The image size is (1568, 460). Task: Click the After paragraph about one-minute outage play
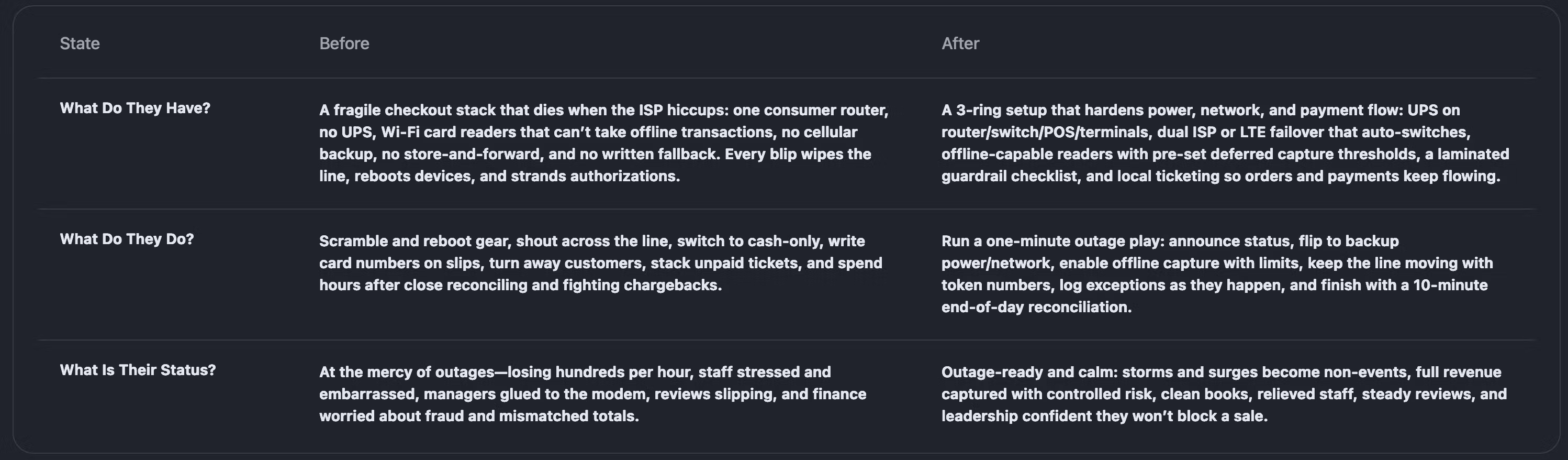[x=1217, y=273]
